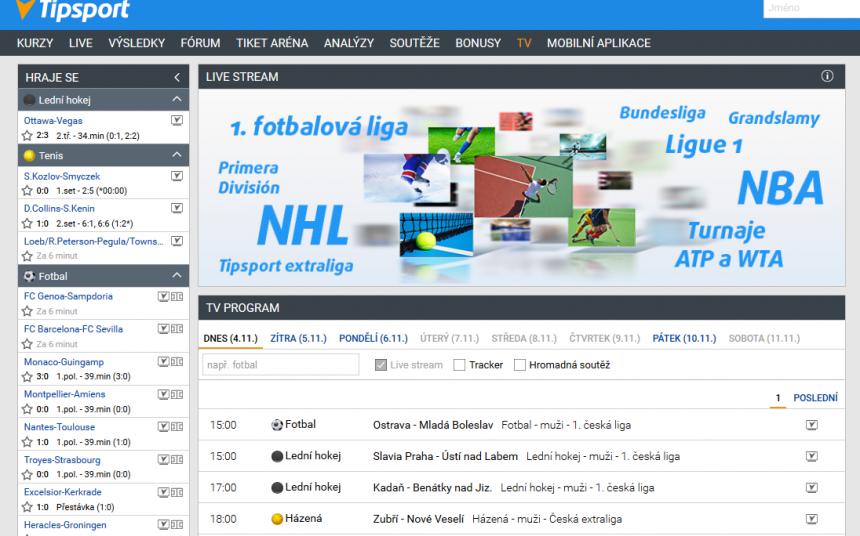860x536 pixels.
Task: Collapse the HRAJE SE panel
Action: [x=177, y=77]
